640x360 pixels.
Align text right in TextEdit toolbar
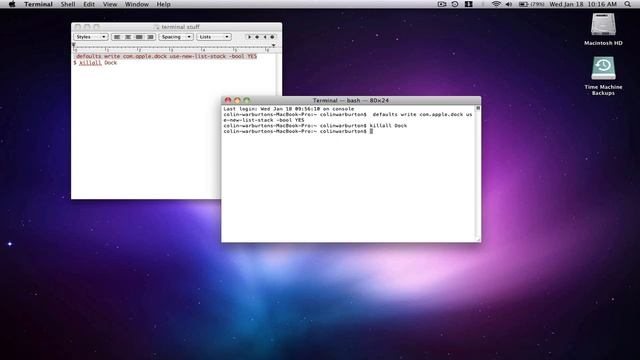(150, 37)
